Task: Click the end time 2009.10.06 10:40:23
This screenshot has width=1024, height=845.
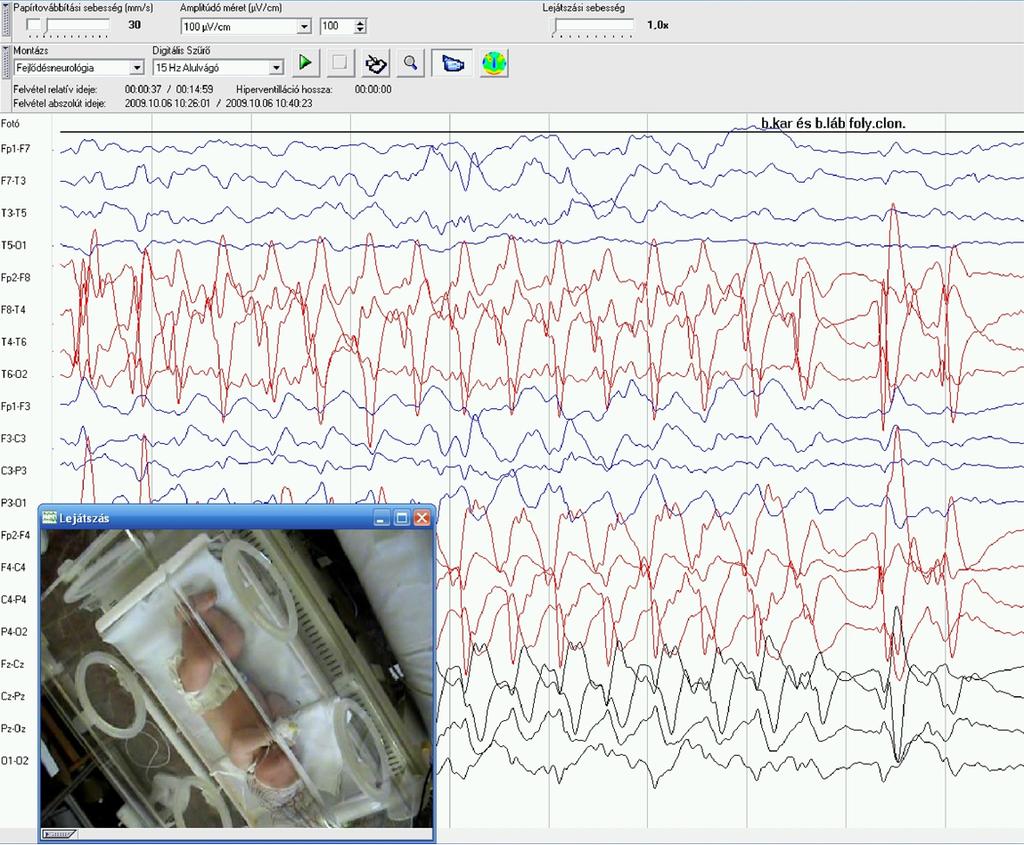Action: click(268, 103)
